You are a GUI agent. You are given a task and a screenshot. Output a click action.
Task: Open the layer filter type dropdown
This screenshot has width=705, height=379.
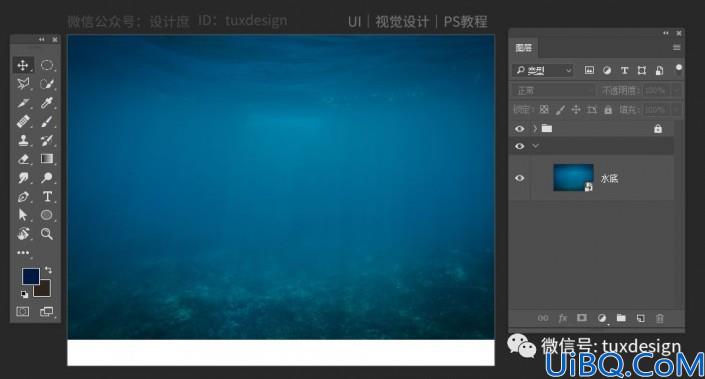pos(543,71)
